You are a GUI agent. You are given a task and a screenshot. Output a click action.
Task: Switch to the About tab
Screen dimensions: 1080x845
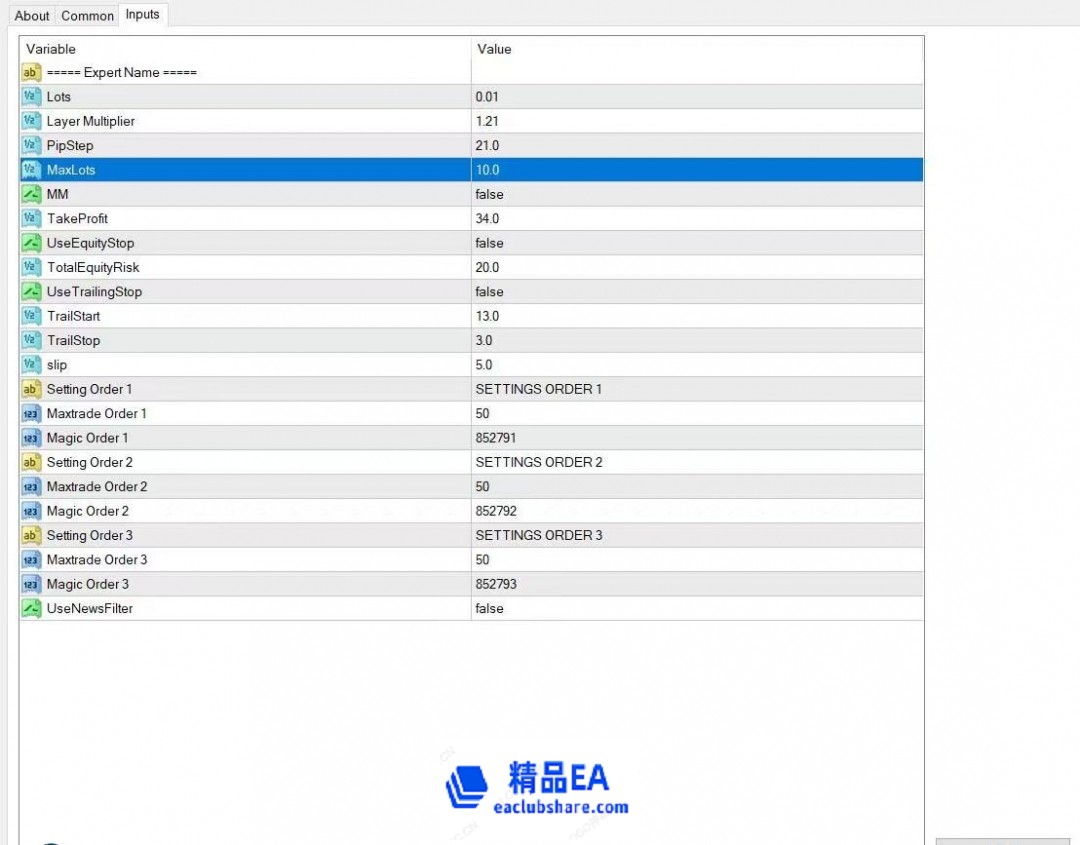(x=32, y=15)
